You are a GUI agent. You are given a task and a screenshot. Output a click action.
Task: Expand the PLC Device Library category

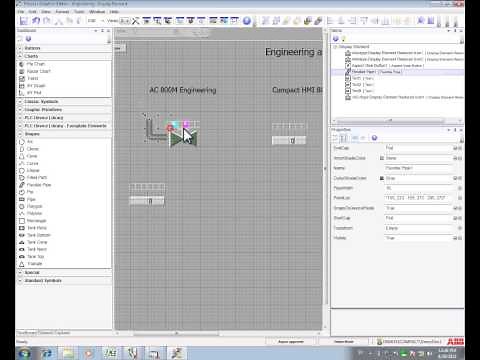(x=20, y=118)
